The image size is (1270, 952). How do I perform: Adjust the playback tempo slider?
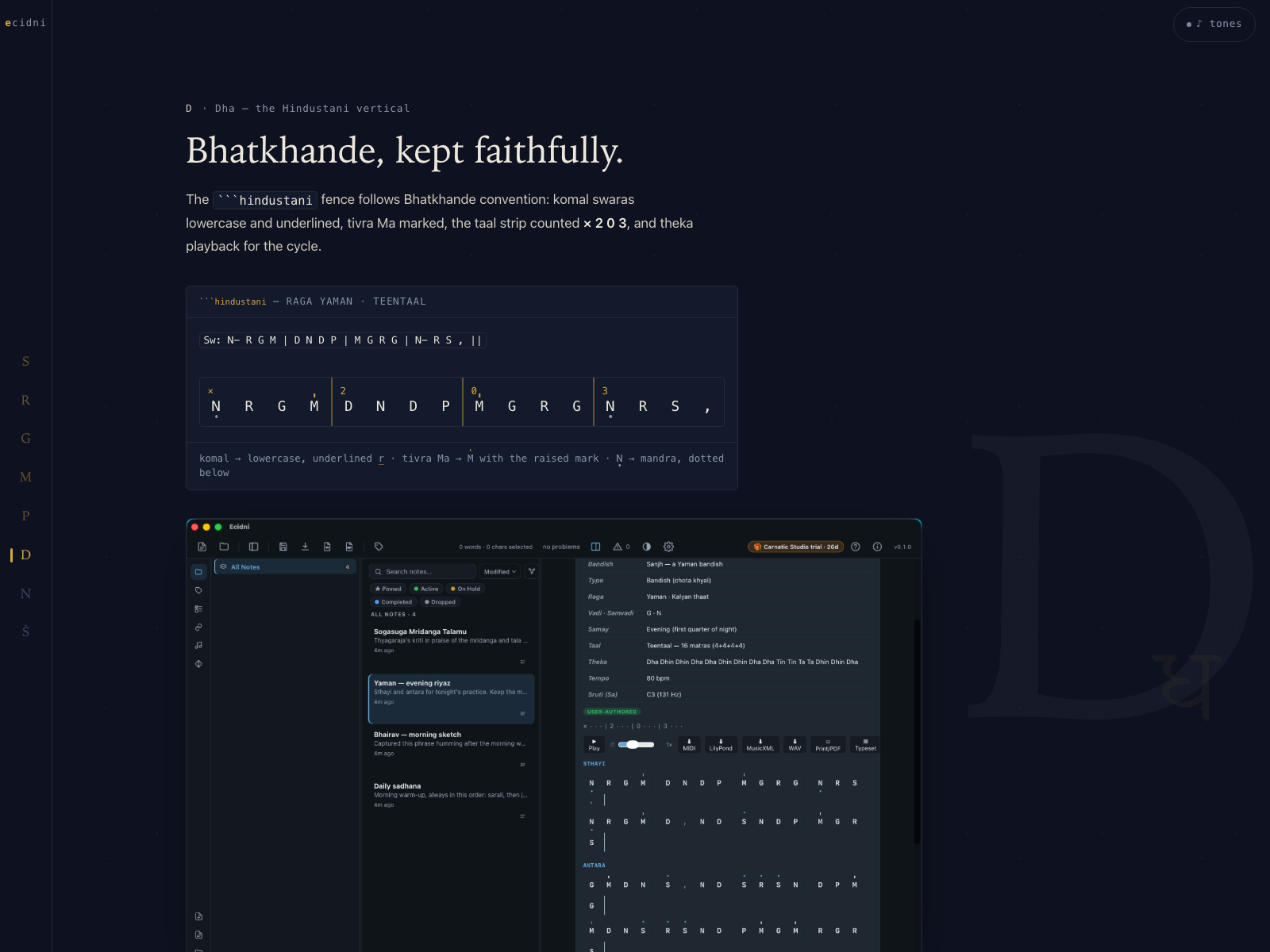[x=636, y=745]
